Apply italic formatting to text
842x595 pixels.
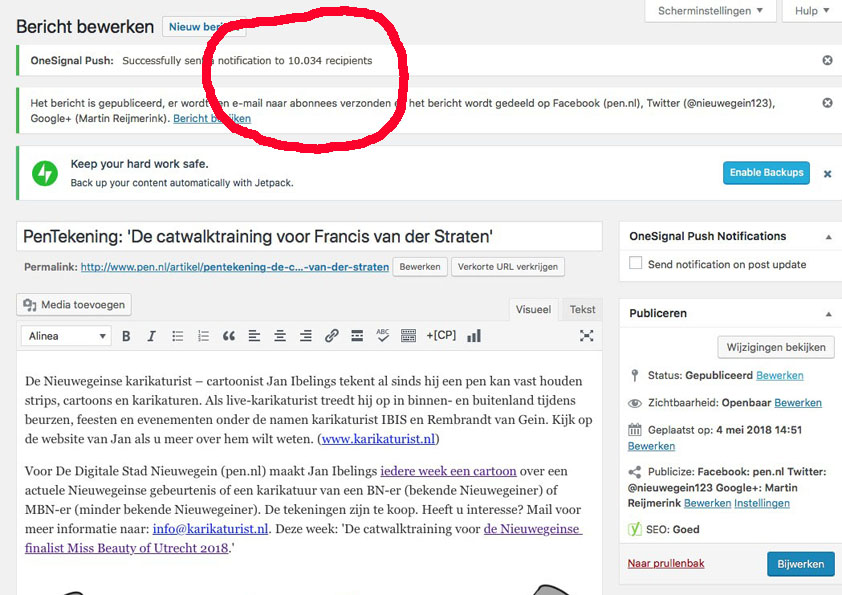pos(151,336)
